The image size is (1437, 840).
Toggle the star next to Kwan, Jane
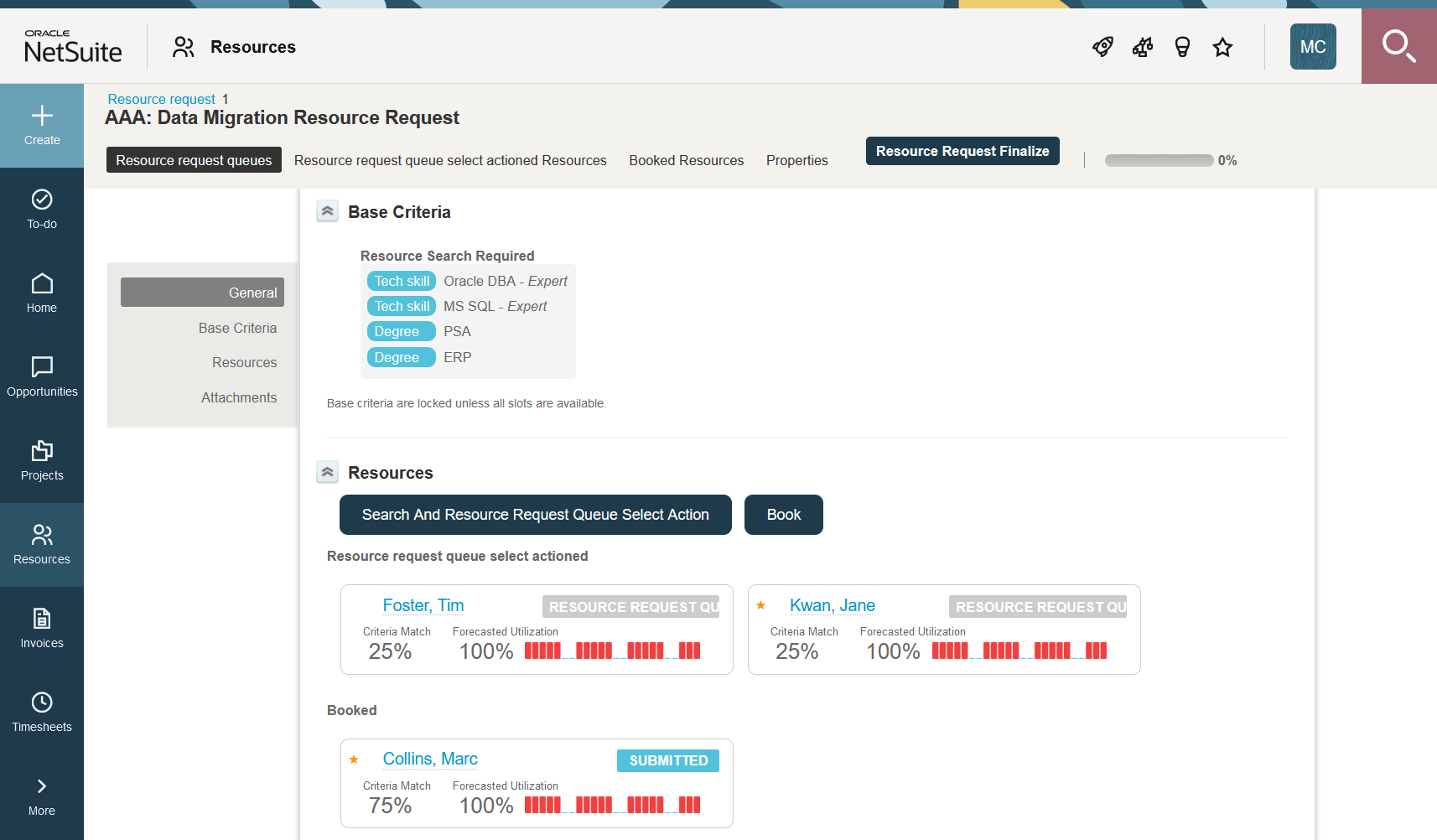coord(760,605)
